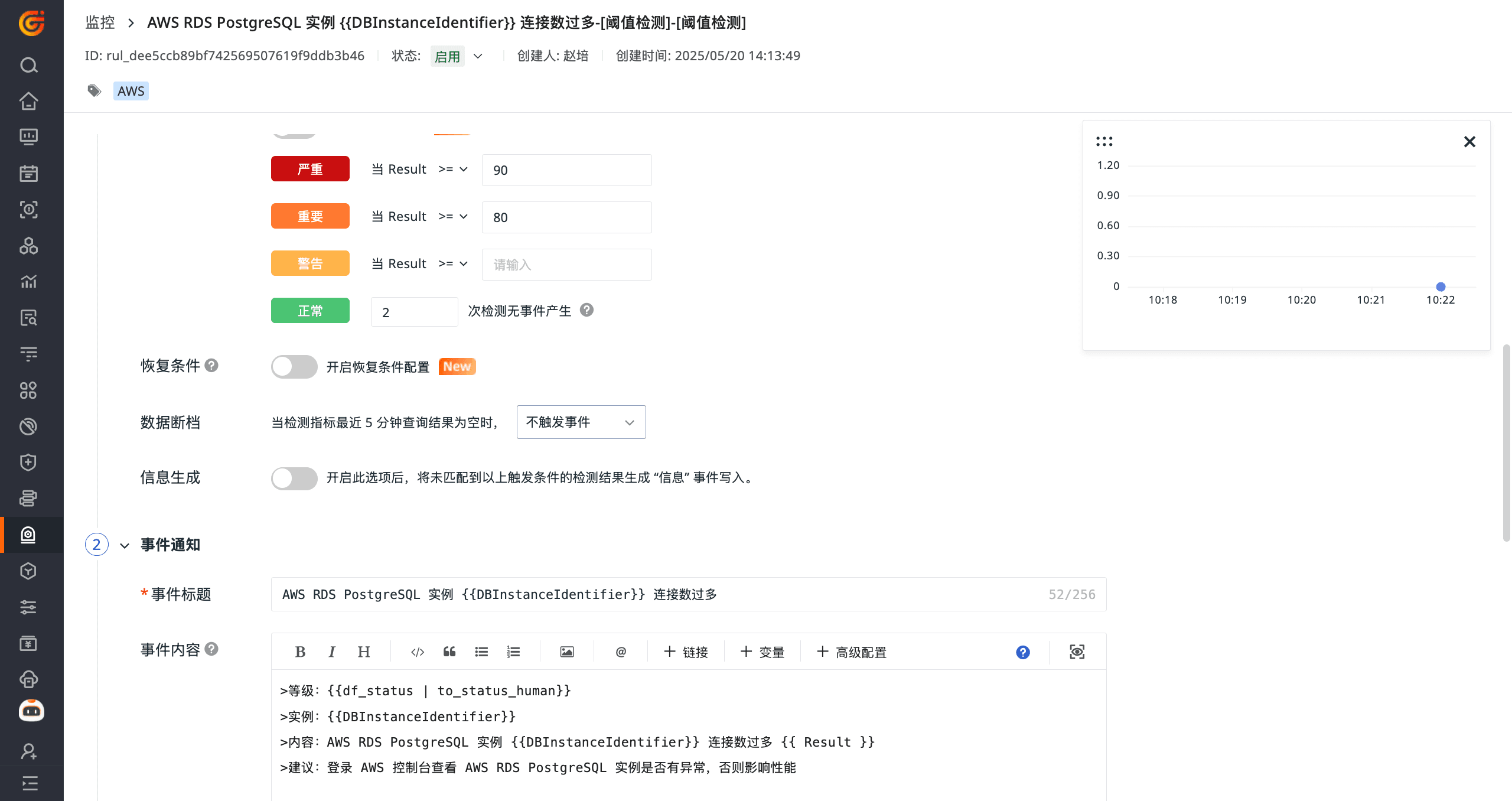Open the 不触发事件 dropdown

pyautogui.click(x=581, y=422)
